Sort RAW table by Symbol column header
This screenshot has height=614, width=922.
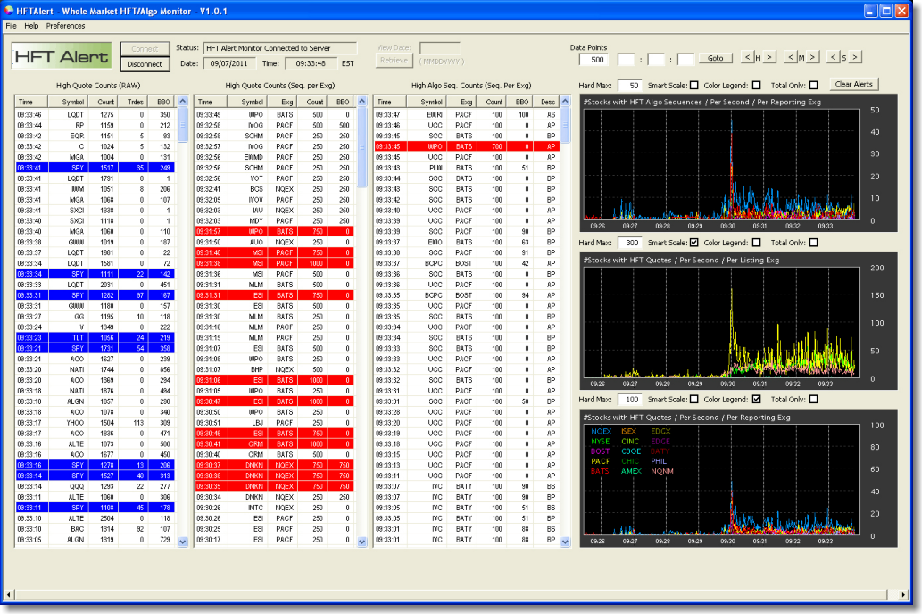pos(68,102)
